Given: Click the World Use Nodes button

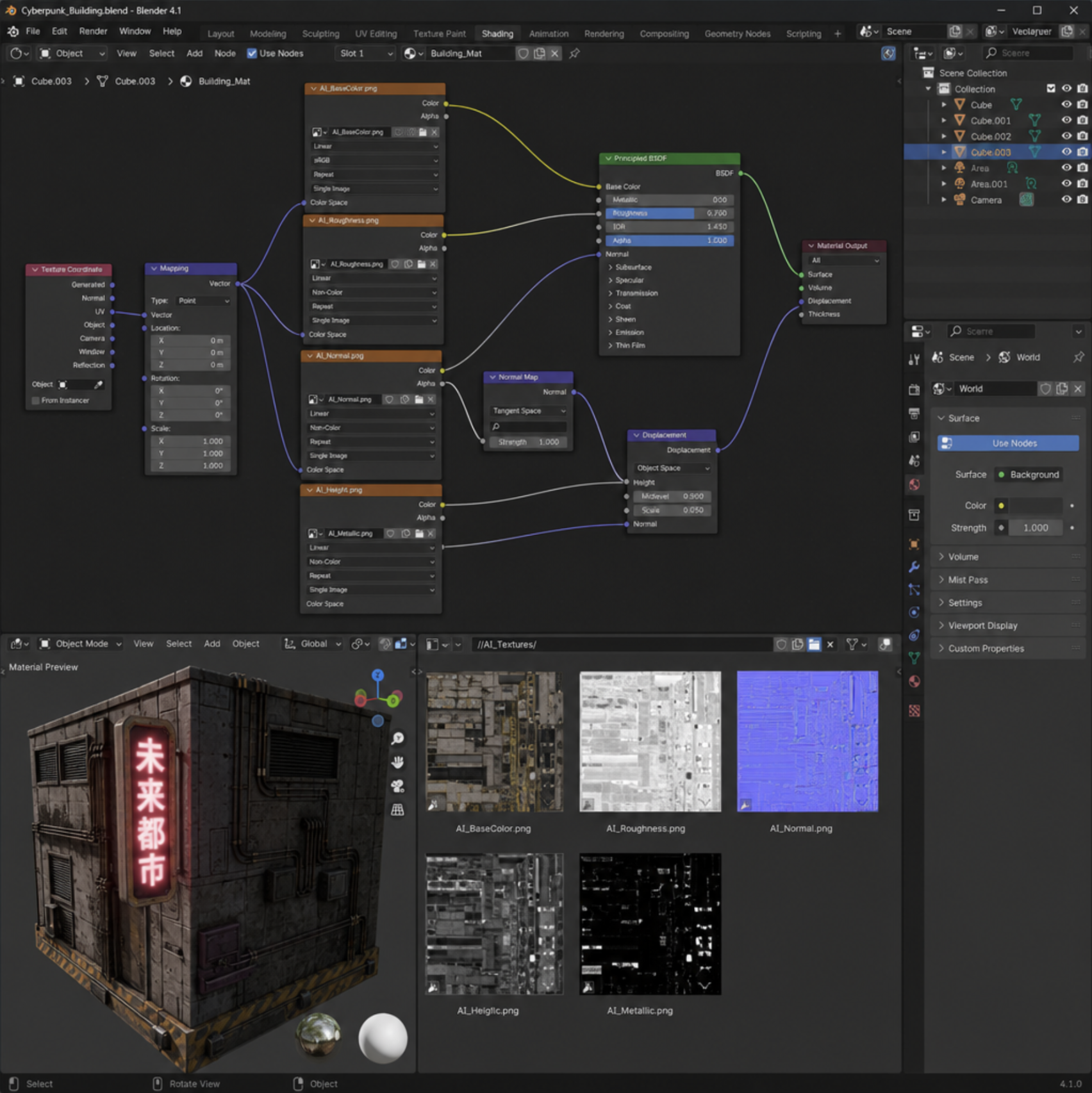Looking at the screenshot, I should pos(1007,443).
